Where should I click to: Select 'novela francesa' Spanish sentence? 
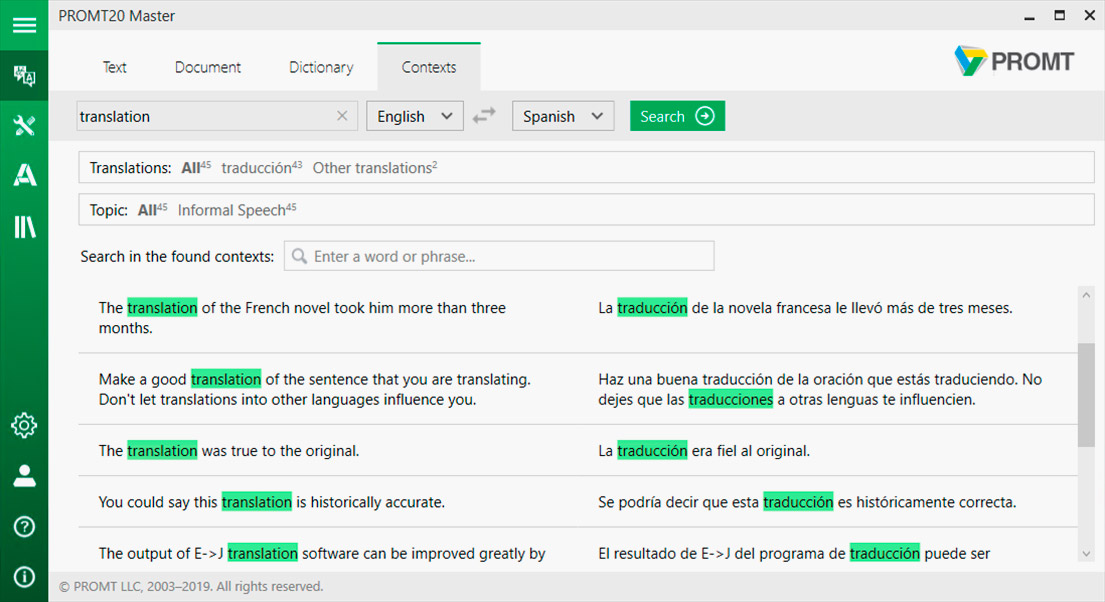coord(805,308)
